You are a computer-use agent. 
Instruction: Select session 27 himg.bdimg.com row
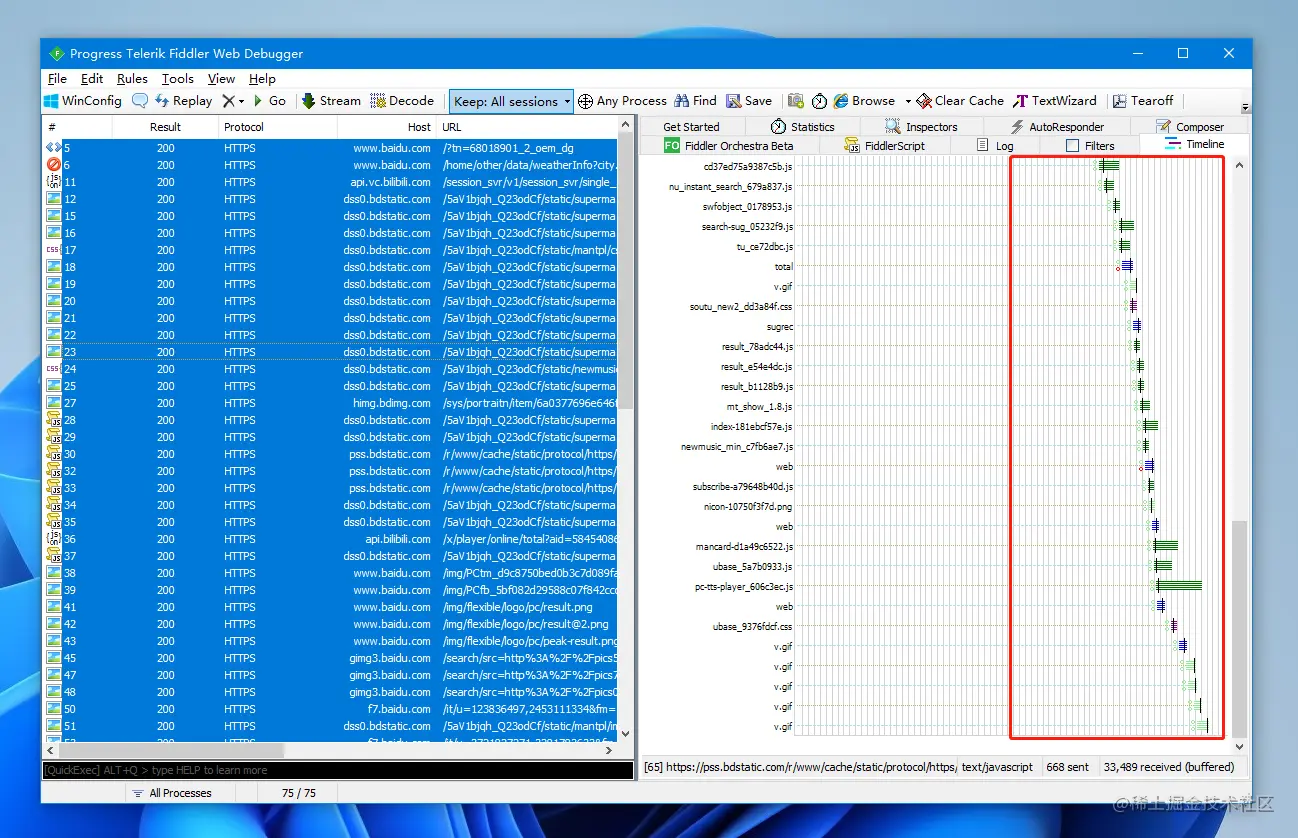(x=330, y=403)
